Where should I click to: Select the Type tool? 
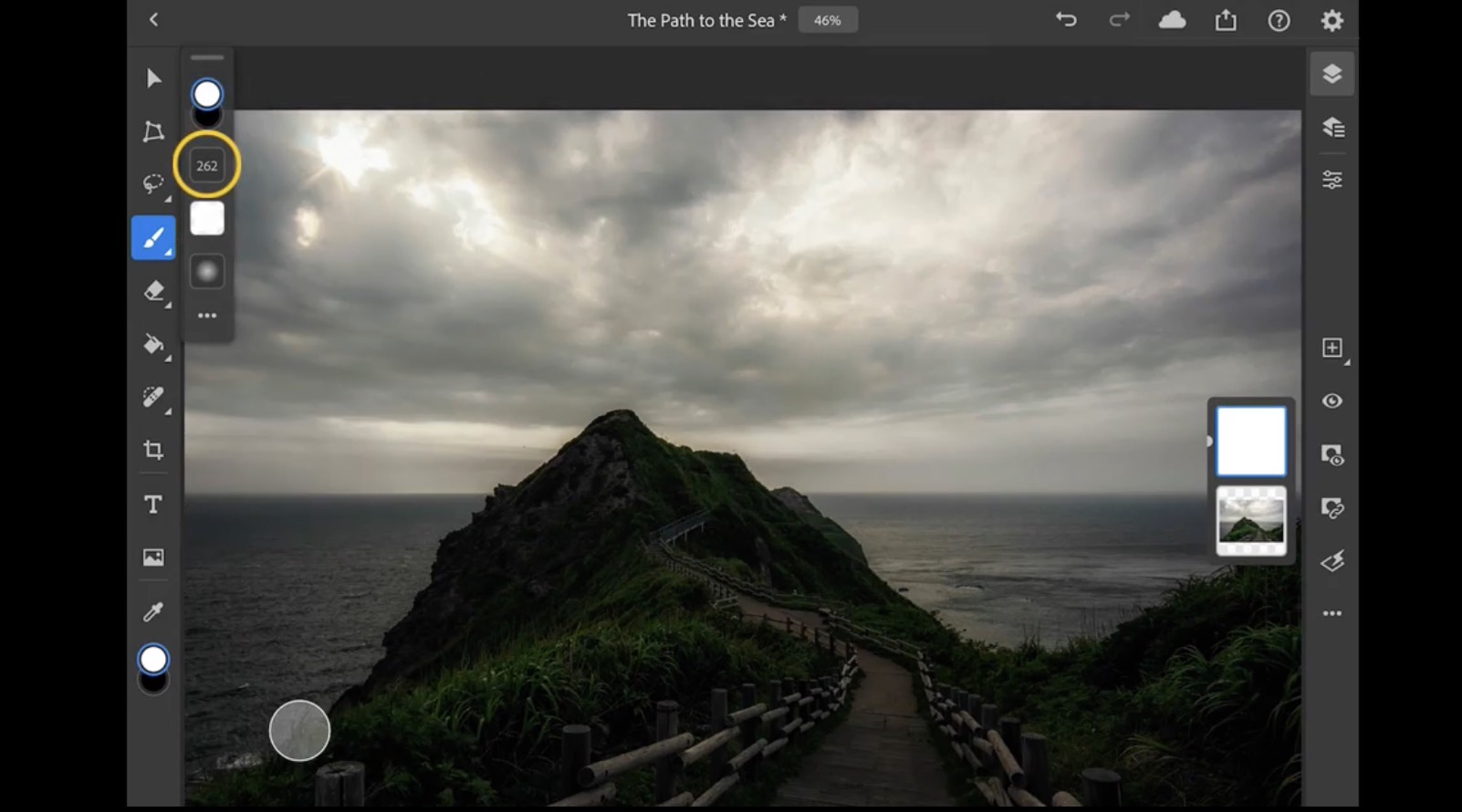pos(153,505)
